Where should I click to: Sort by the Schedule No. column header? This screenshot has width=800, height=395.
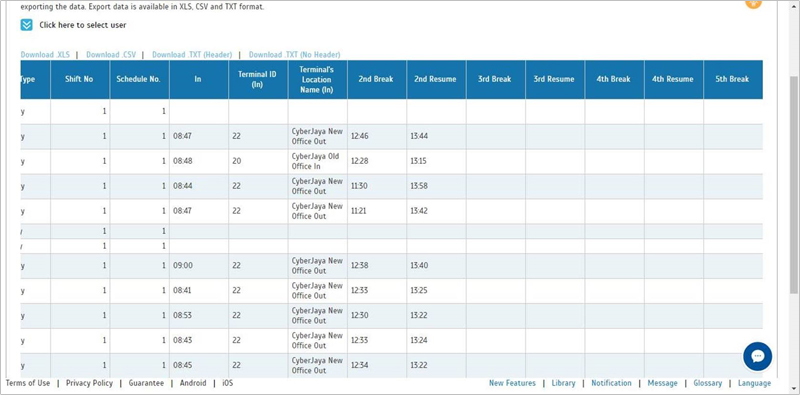tap(139, 79)
